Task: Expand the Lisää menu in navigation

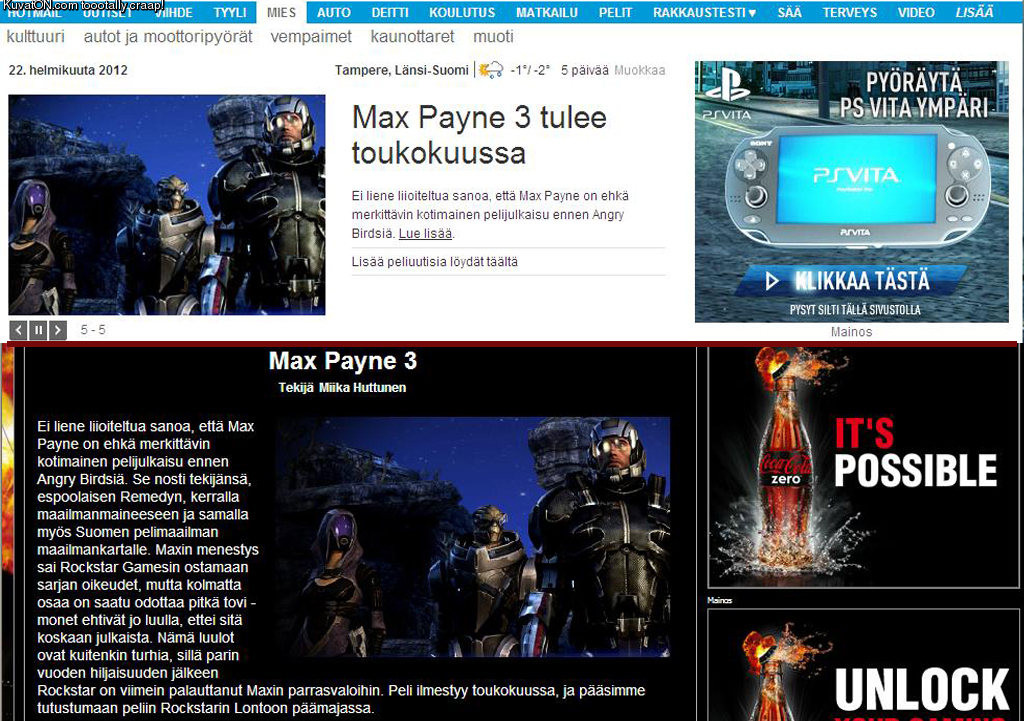Action: tap(974, 13)
